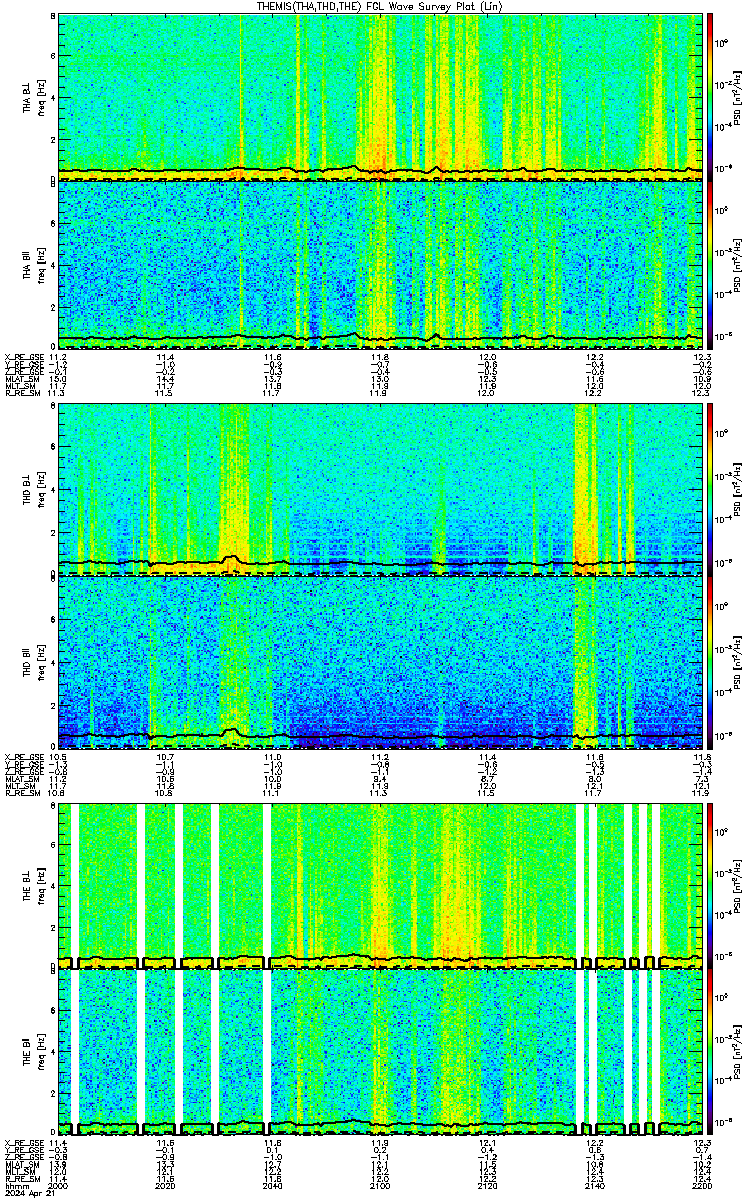Click the 2120 time tick label
The height and width of the screenshot is (1200, 750).
[487, 1187]
